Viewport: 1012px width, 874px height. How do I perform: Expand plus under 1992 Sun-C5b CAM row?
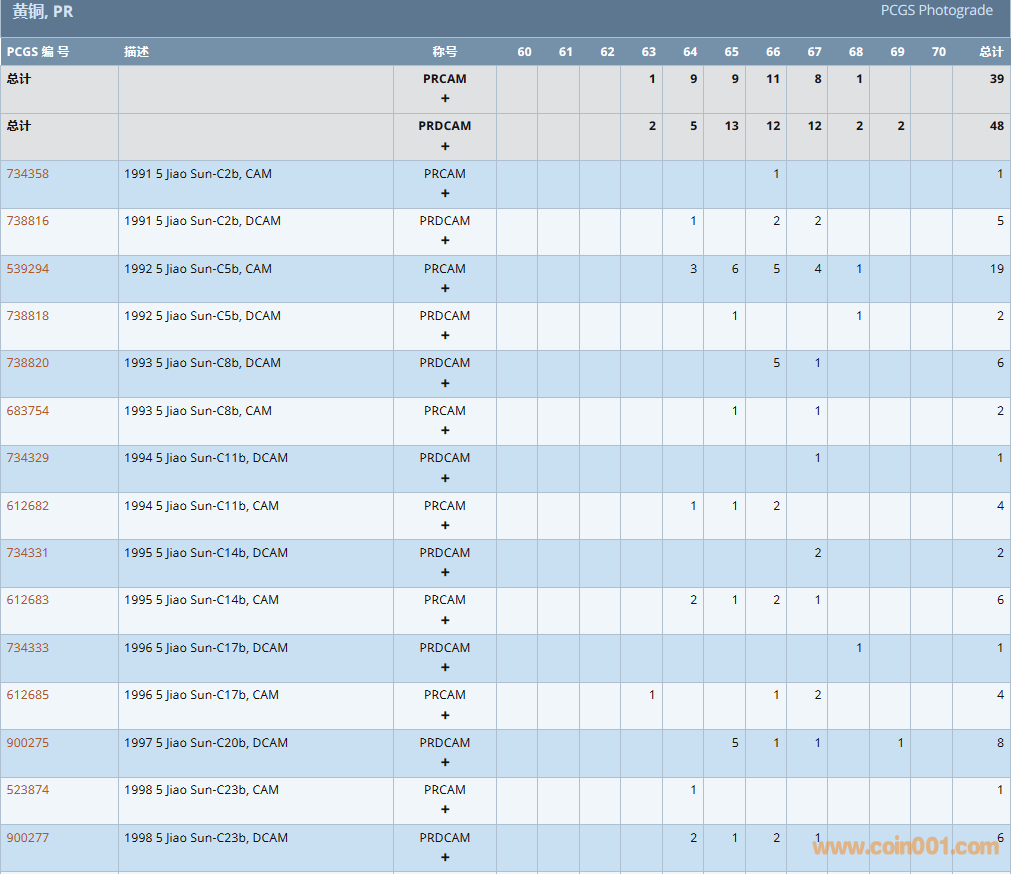pyautogui.click(x=445, y=289)
